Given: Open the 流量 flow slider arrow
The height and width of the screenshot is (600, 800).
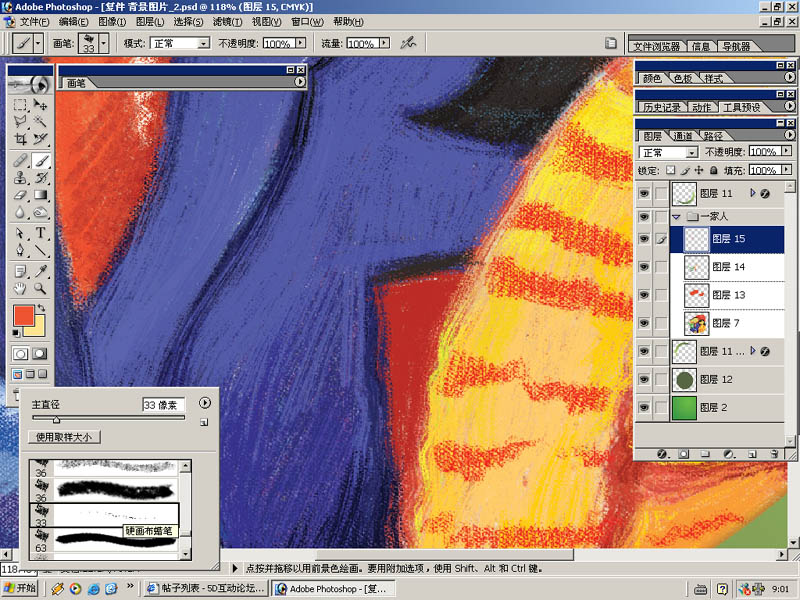Looking at the screenshot, I should (384, 43).
